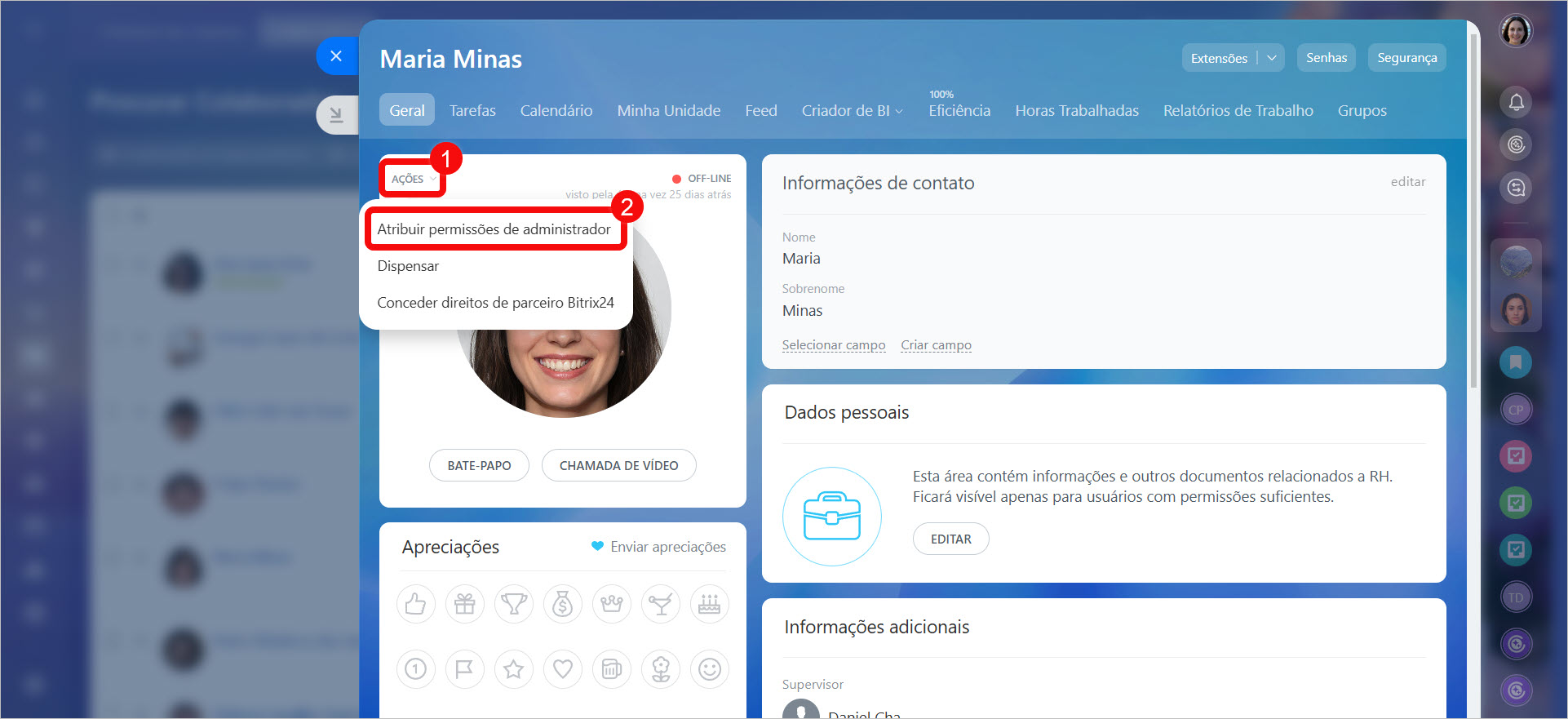Click the briefcase icon in Dados pessoais
Image resolution: width=1568 pixels, height=719 pixels.
coord(832,517)
